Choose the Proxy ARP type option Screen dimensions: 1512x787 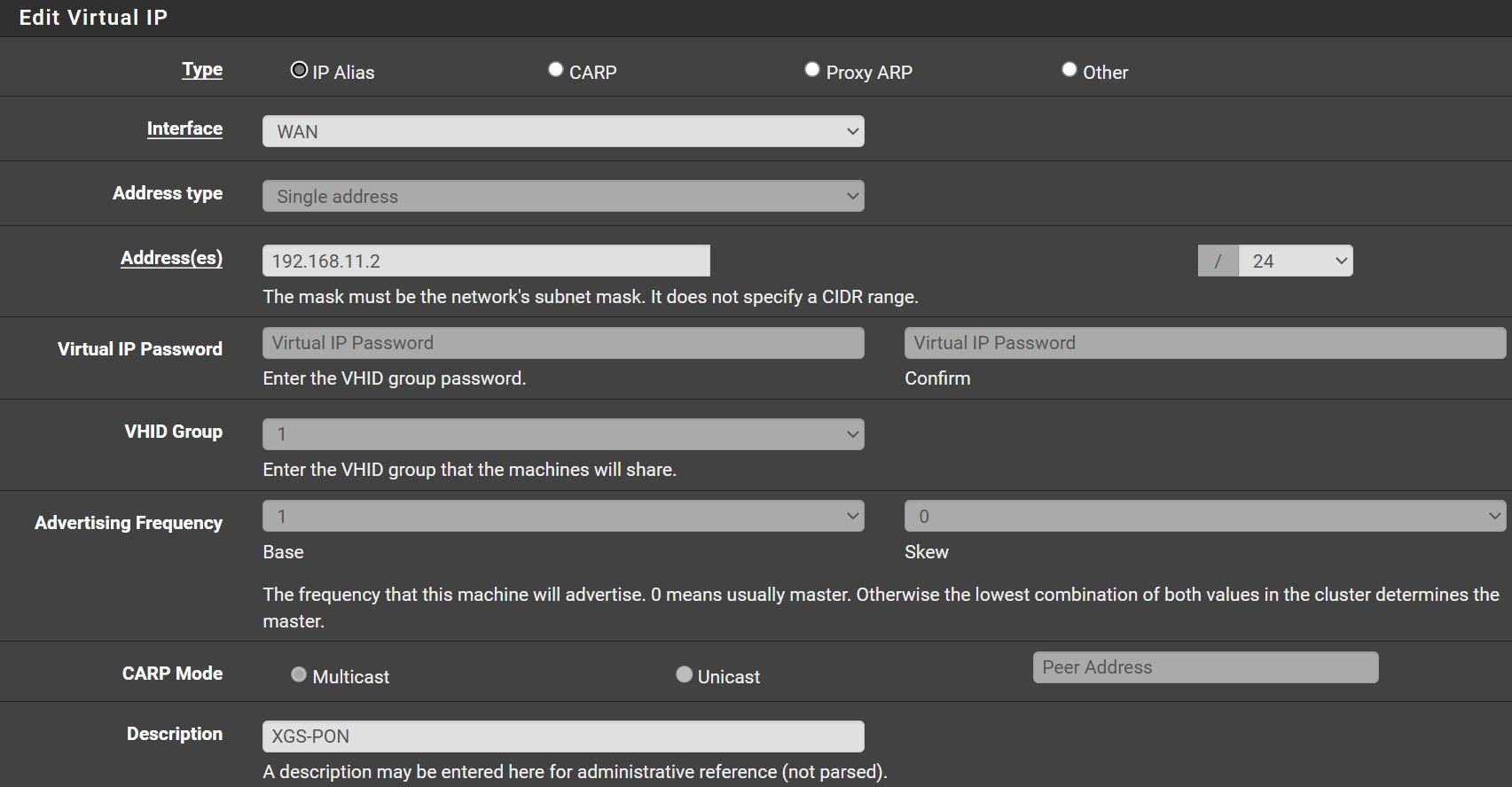811,69
